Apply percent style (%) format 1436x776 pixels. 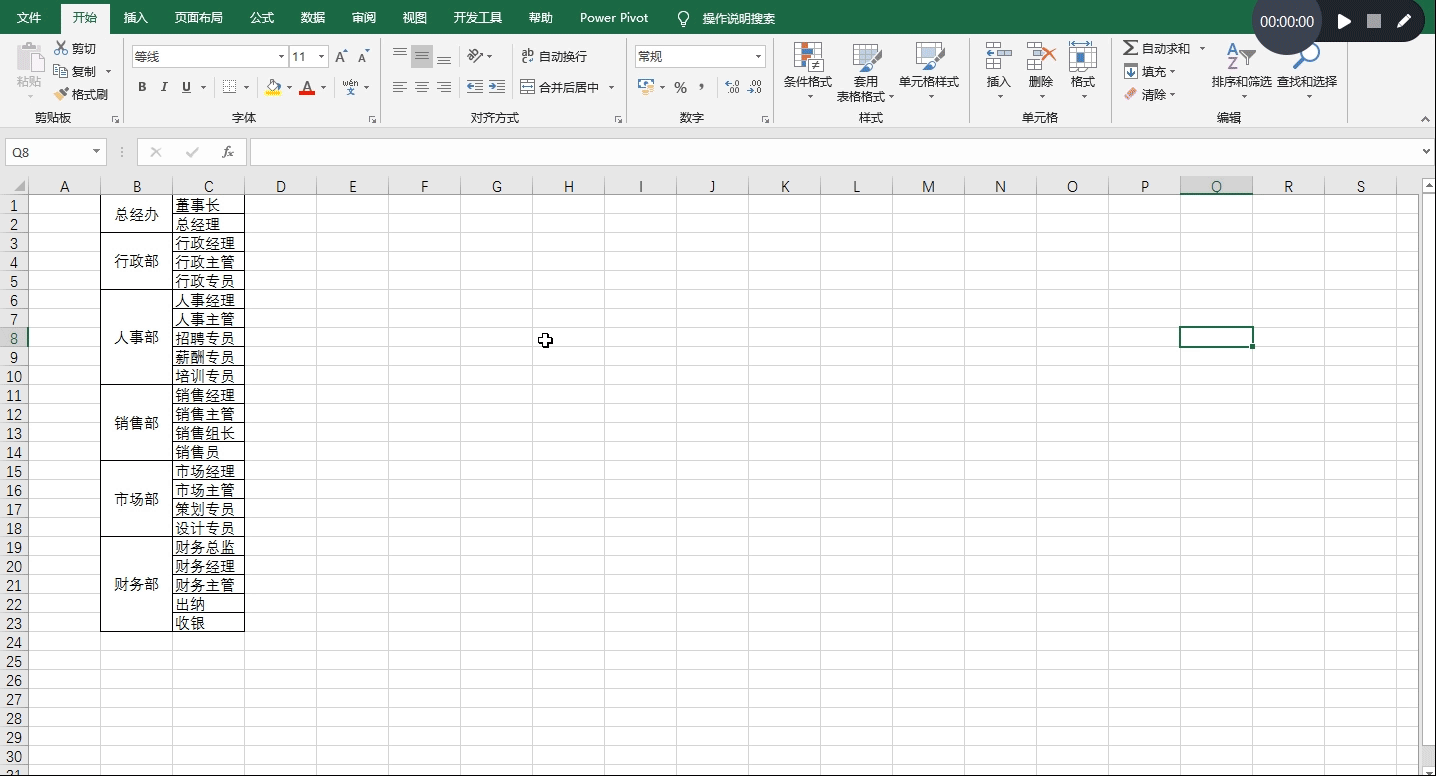(x=680, y=87)
